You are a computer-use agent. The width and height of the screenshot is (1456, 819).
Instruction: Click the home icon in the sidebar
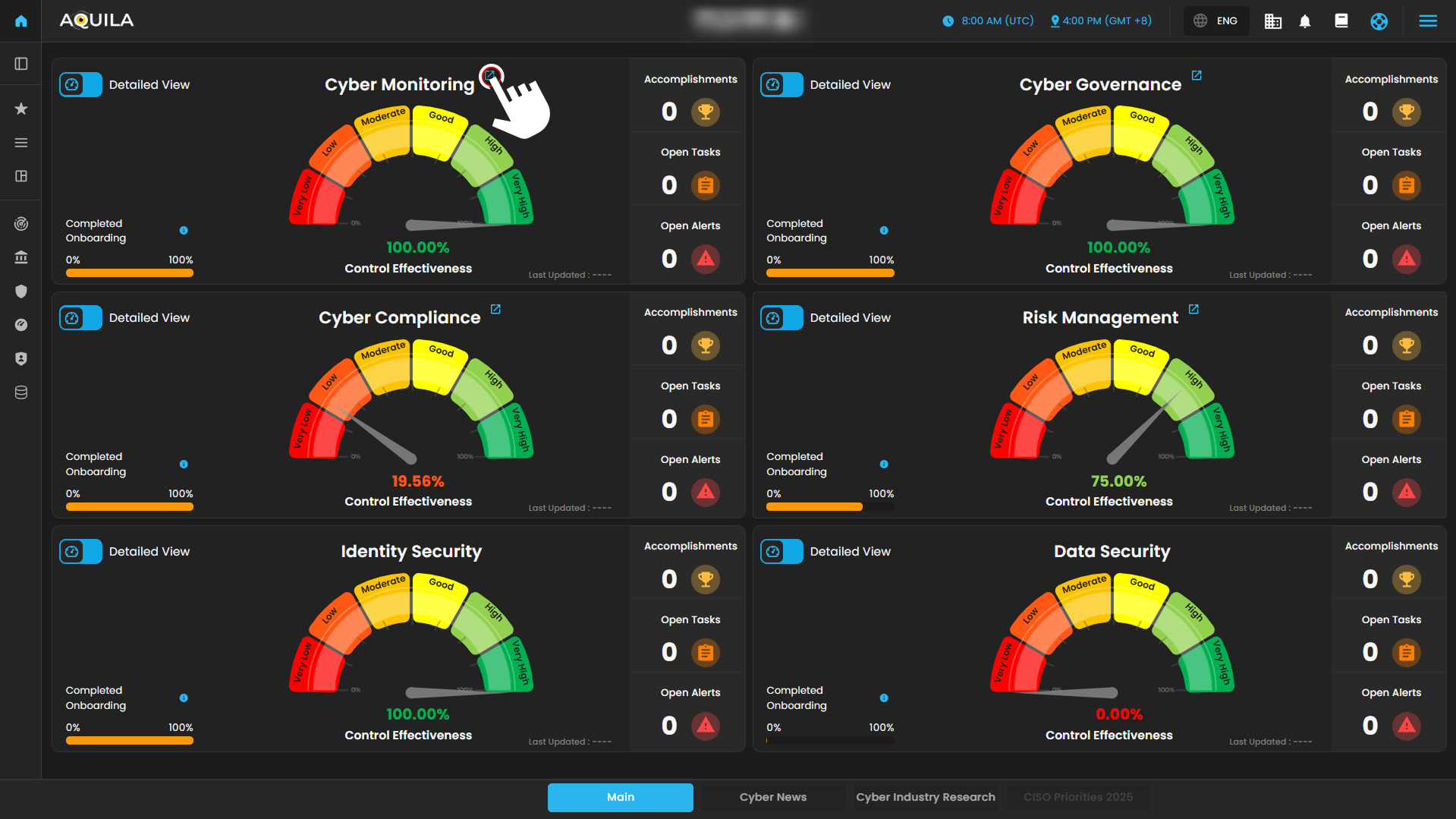[x=21, y=21]
